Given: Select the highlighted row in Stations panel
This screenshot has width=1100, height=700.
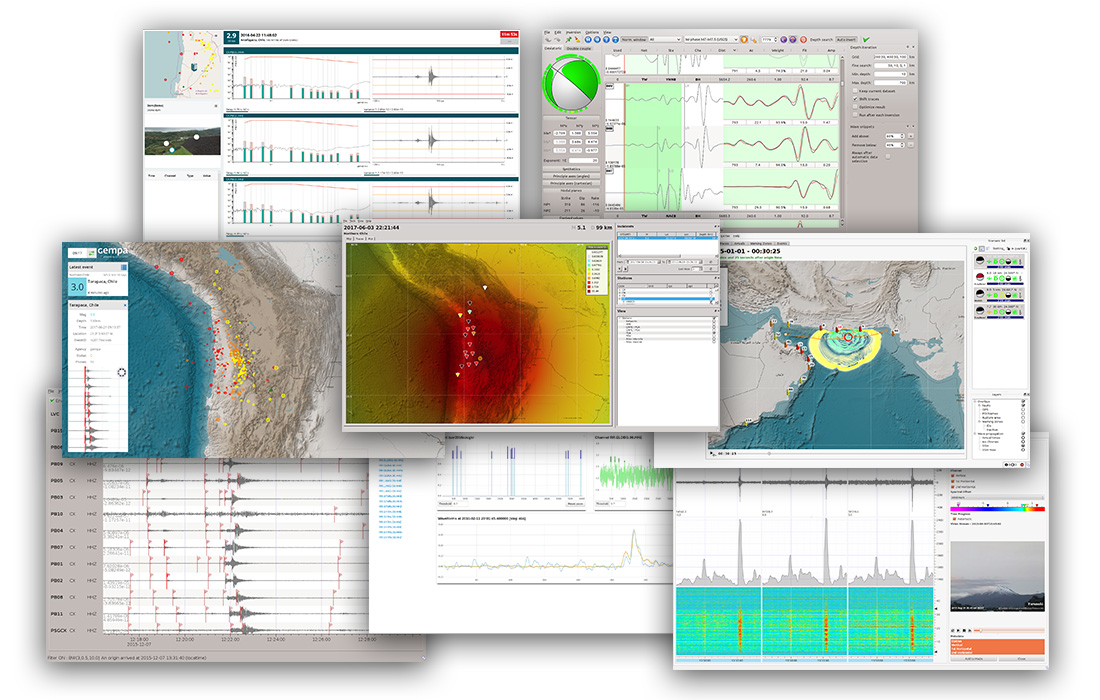Looking at the screenshot, I should (668, 298).
